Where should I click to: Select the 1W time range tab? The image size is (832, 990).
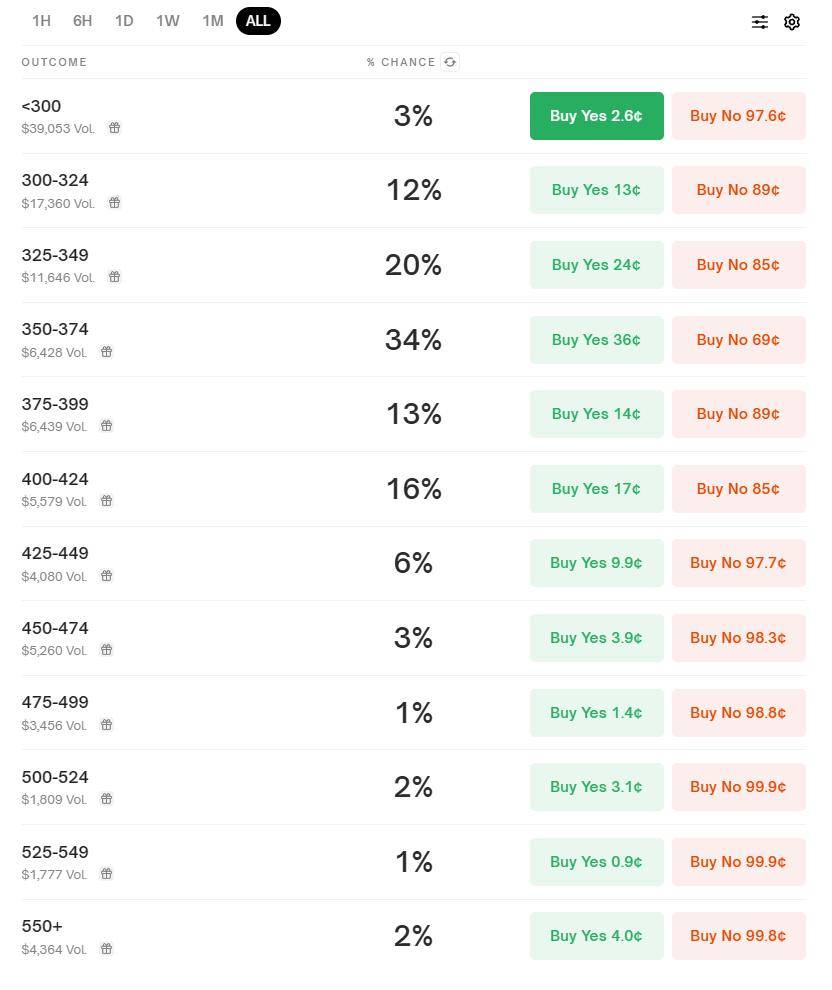click(x=168, y=21)
